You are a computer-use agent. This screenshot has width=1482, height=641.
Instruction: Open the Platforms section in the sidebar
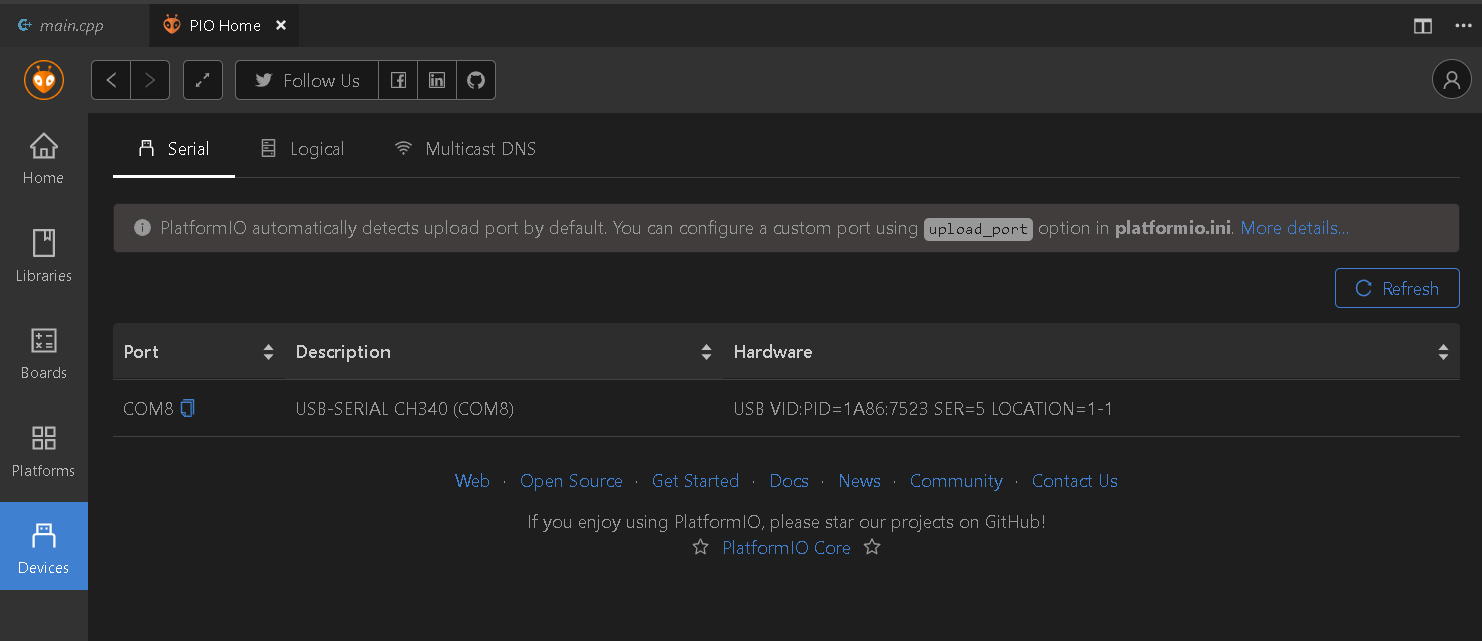43,450
